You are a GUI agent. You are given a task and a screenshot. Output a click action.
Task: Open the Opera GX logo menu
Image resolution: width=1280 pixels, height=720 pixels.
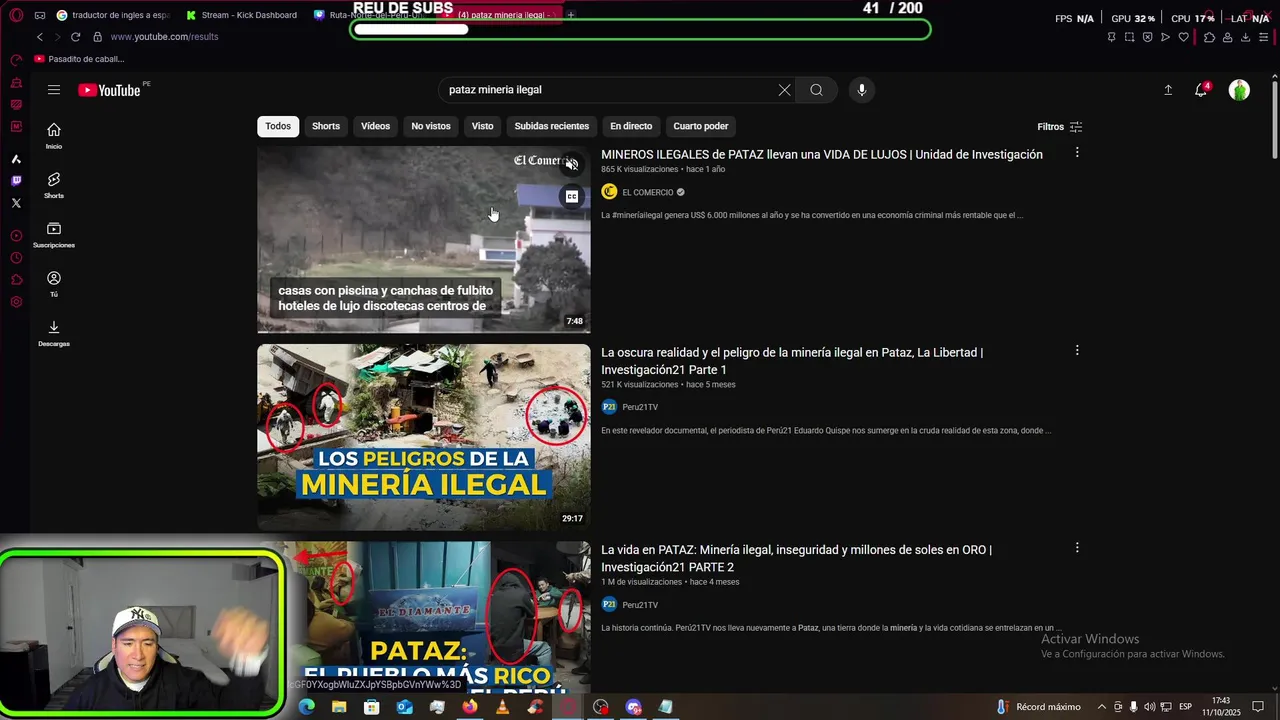point(16,15)
